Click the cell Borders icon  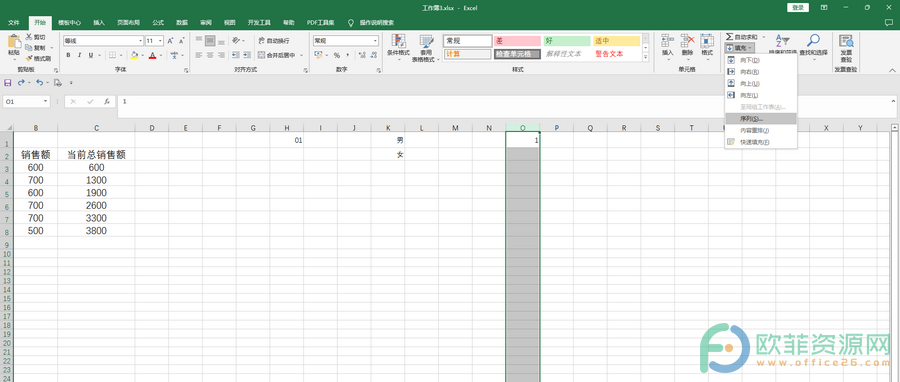[112, 55]
